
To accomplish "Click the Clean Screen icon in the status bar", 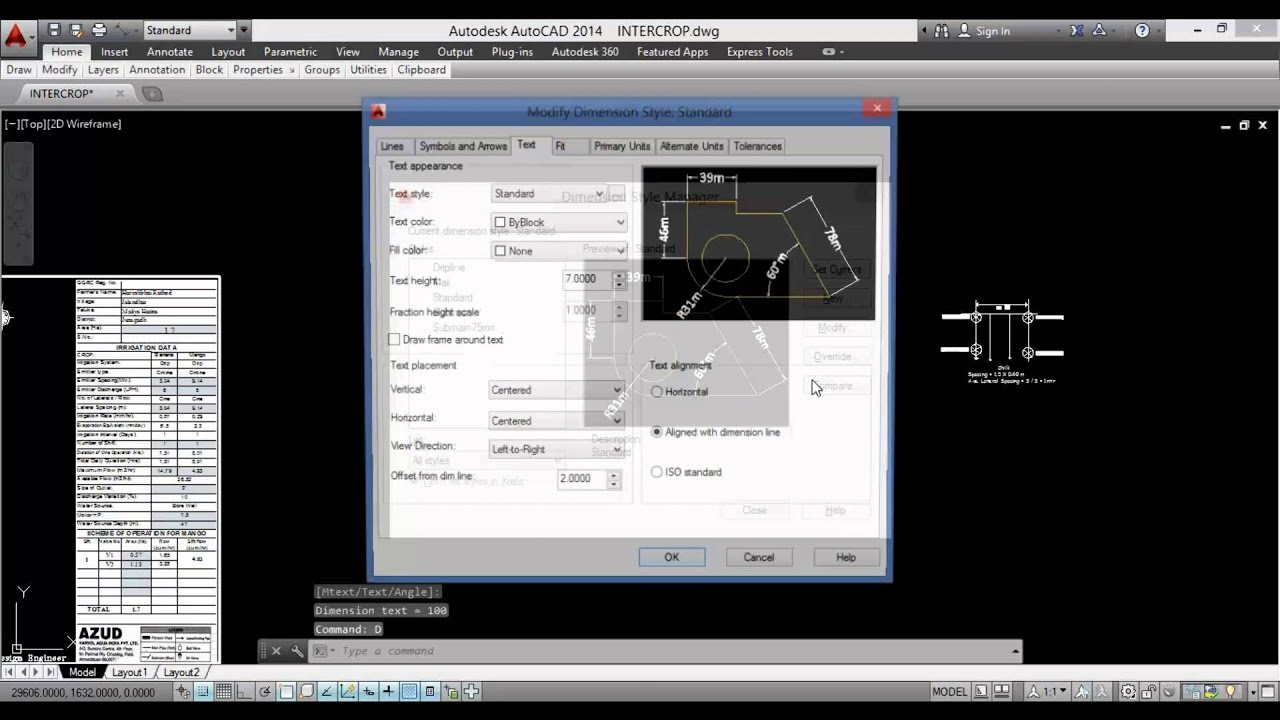I will [1268, 691].
